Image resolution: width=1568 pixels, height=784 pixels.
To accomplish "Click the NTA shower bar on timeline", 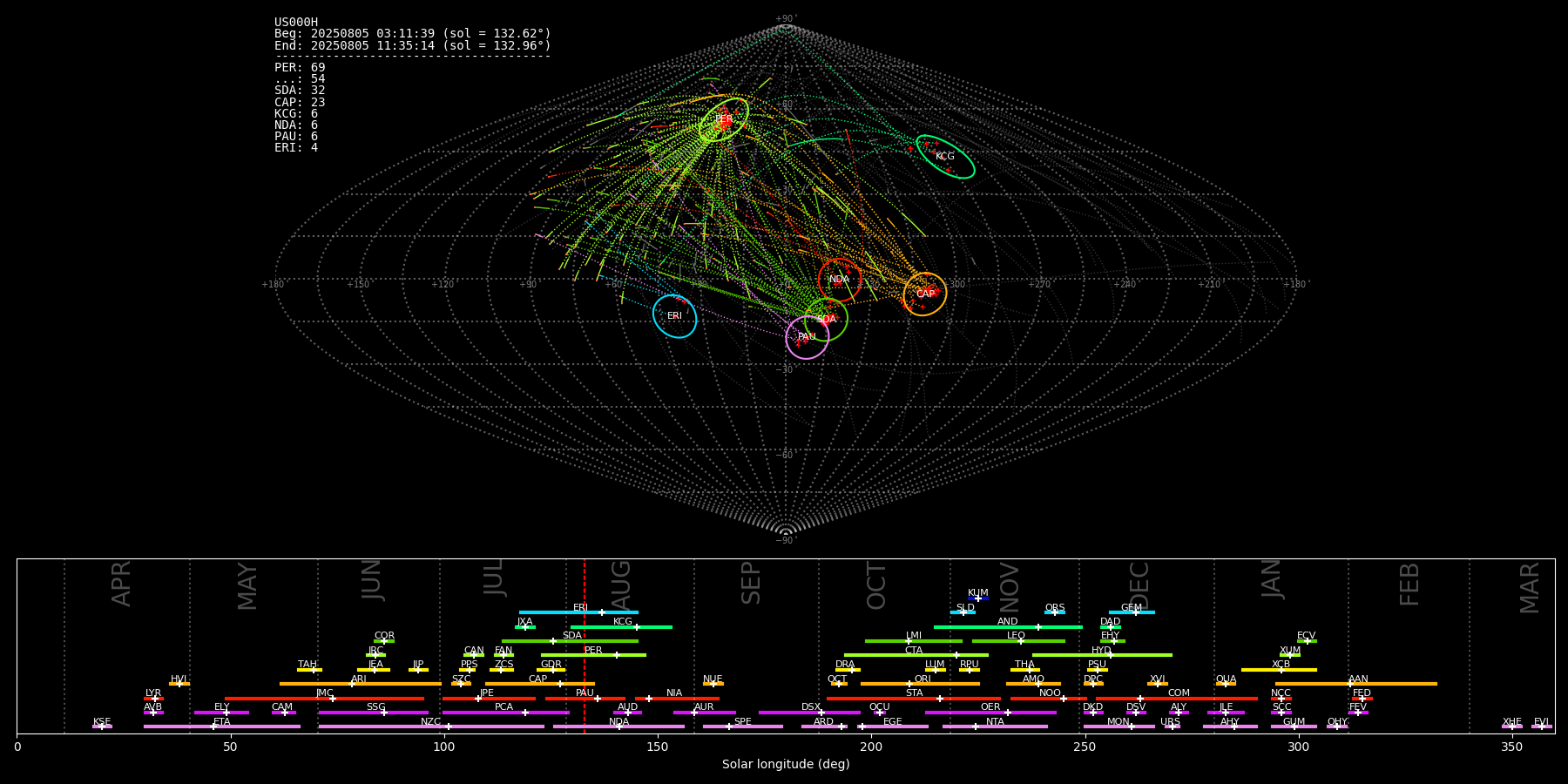I will click(x=995, y=727).
